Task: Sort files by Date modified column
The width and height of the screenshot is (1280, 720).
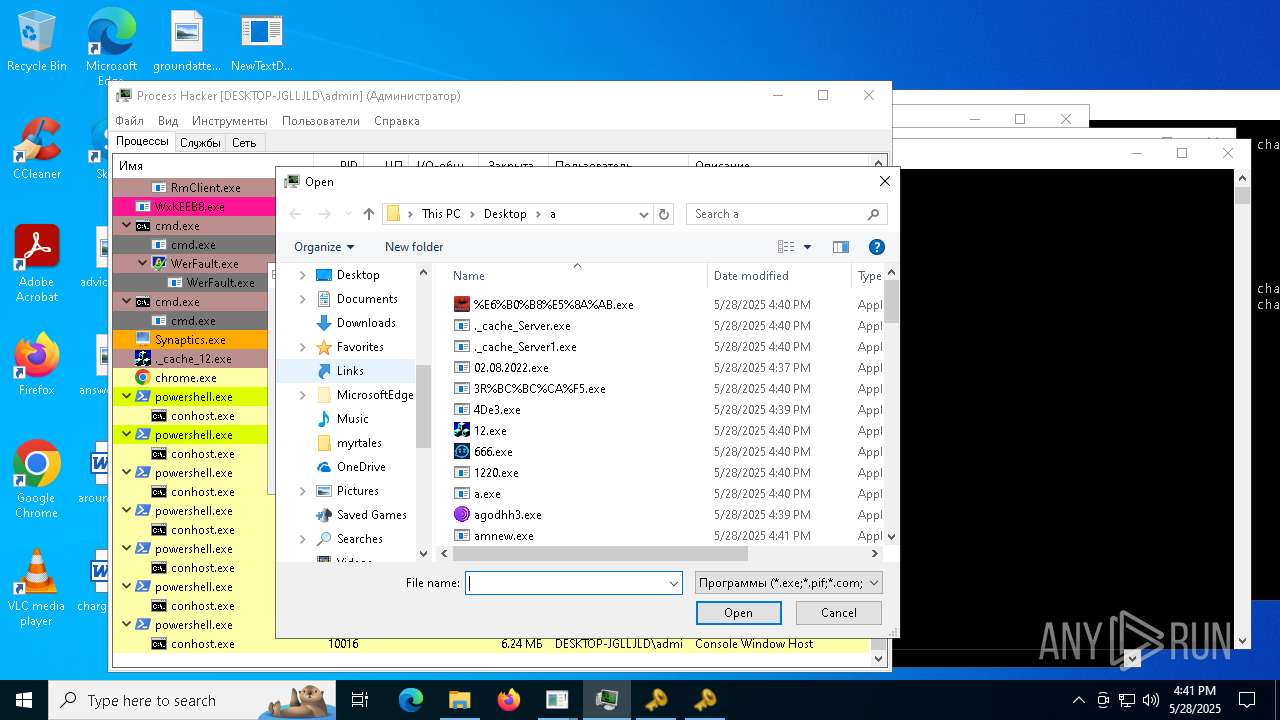Action: [x=779, y=276]
